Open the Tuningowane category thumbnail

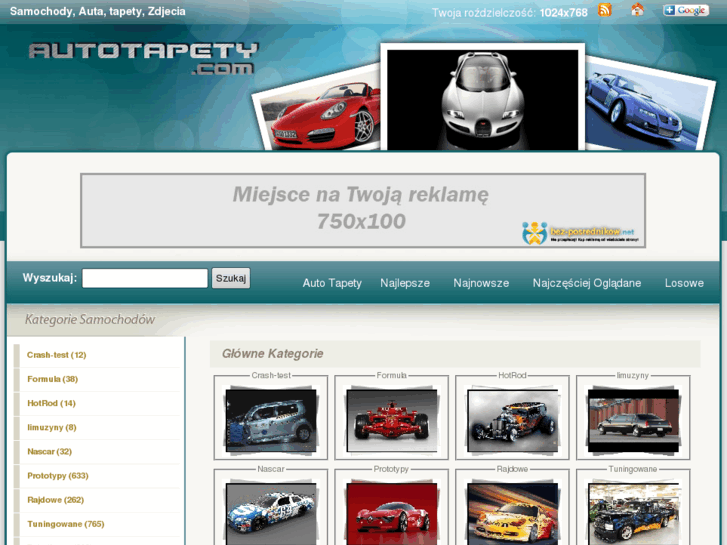tap(633, 512)
